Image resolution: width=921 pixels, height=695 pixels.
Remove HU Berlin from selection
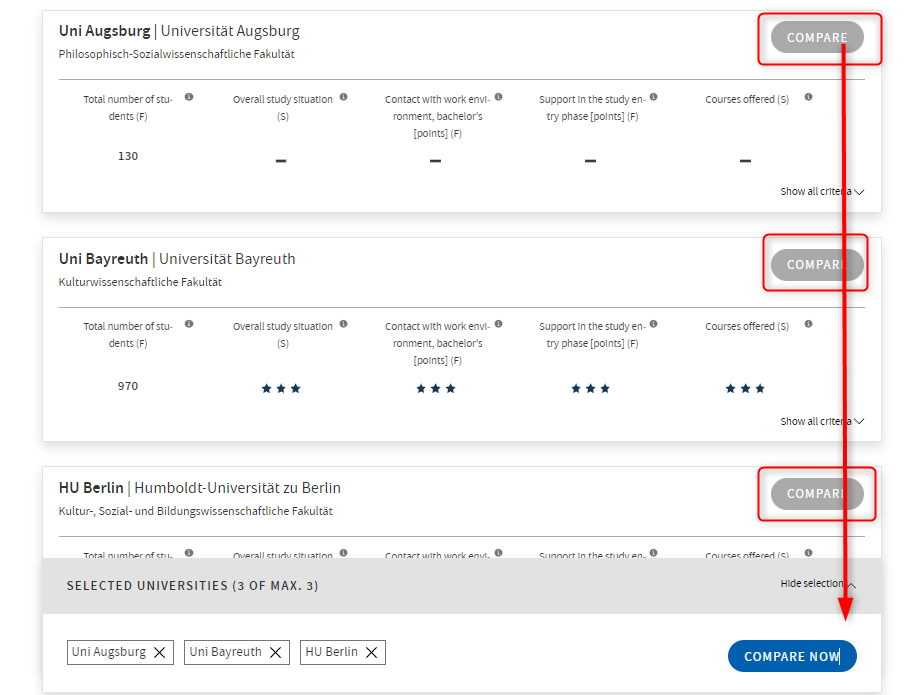coord(371,653)
